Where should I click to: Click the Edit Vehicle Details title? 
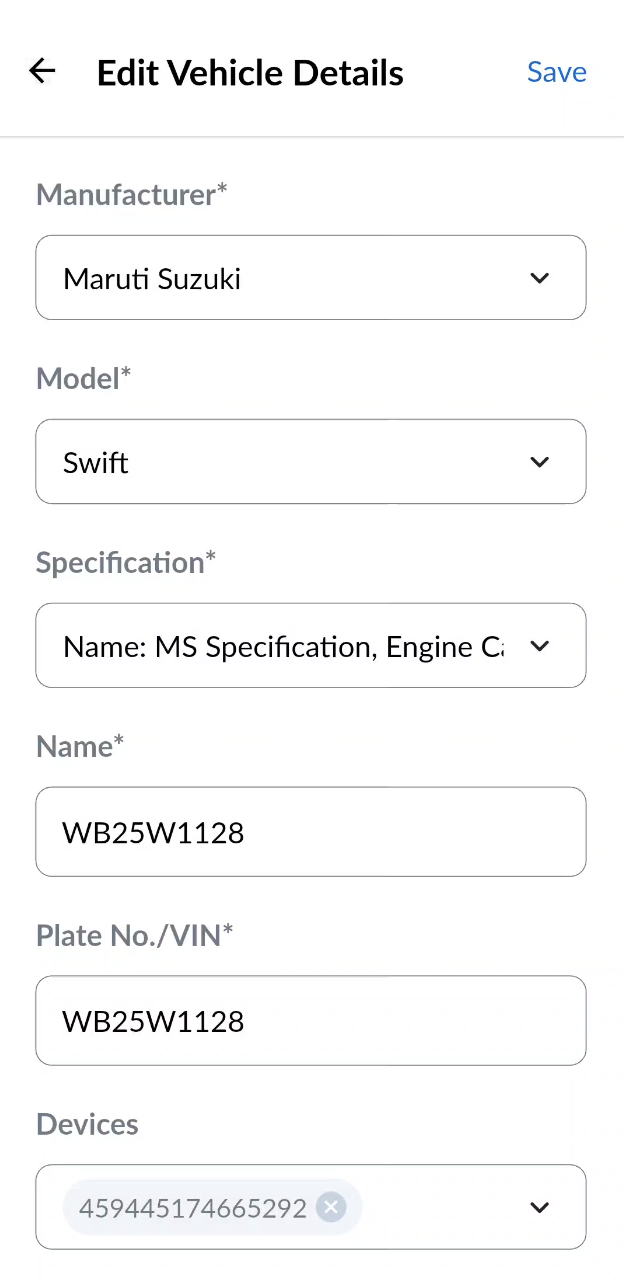click(250, 73)
